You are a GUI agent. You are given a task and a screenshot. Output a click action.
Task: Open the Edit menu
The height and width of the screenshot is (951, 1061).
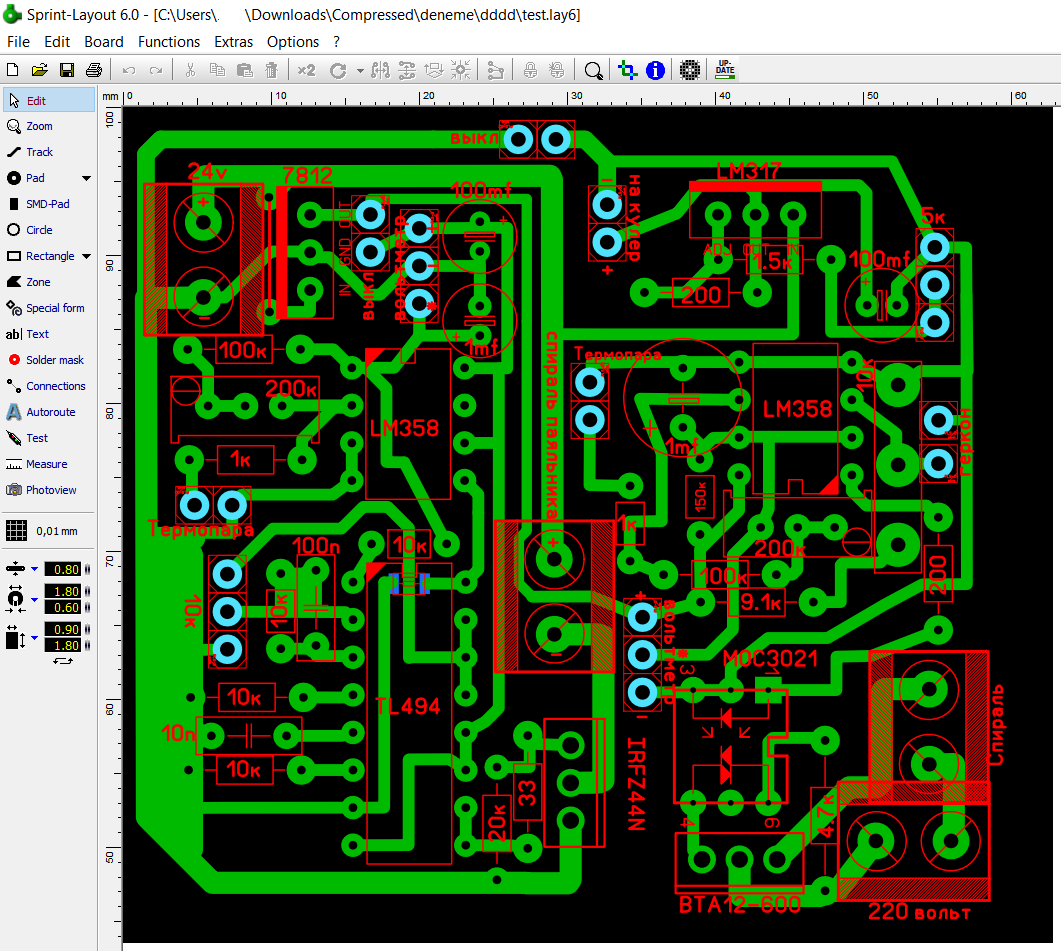coord(57,41)
